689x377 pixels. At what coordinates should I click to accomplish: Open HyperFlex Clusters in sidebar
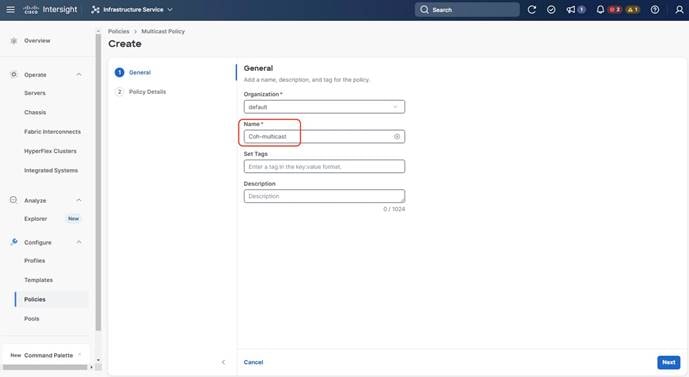coord(50,151)
